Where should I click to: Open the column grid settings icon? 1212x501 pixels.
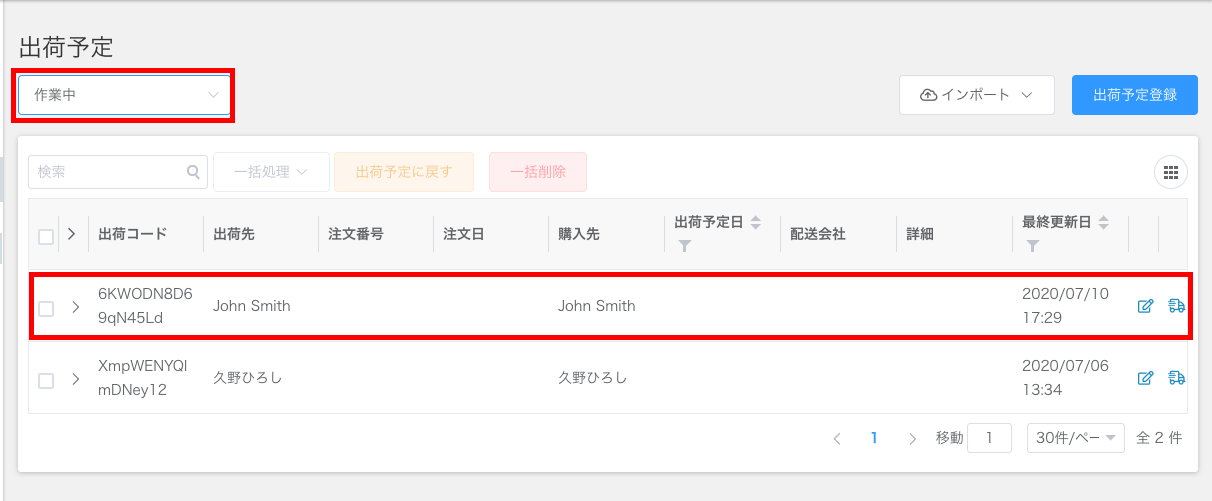[x=1171, y=172]
